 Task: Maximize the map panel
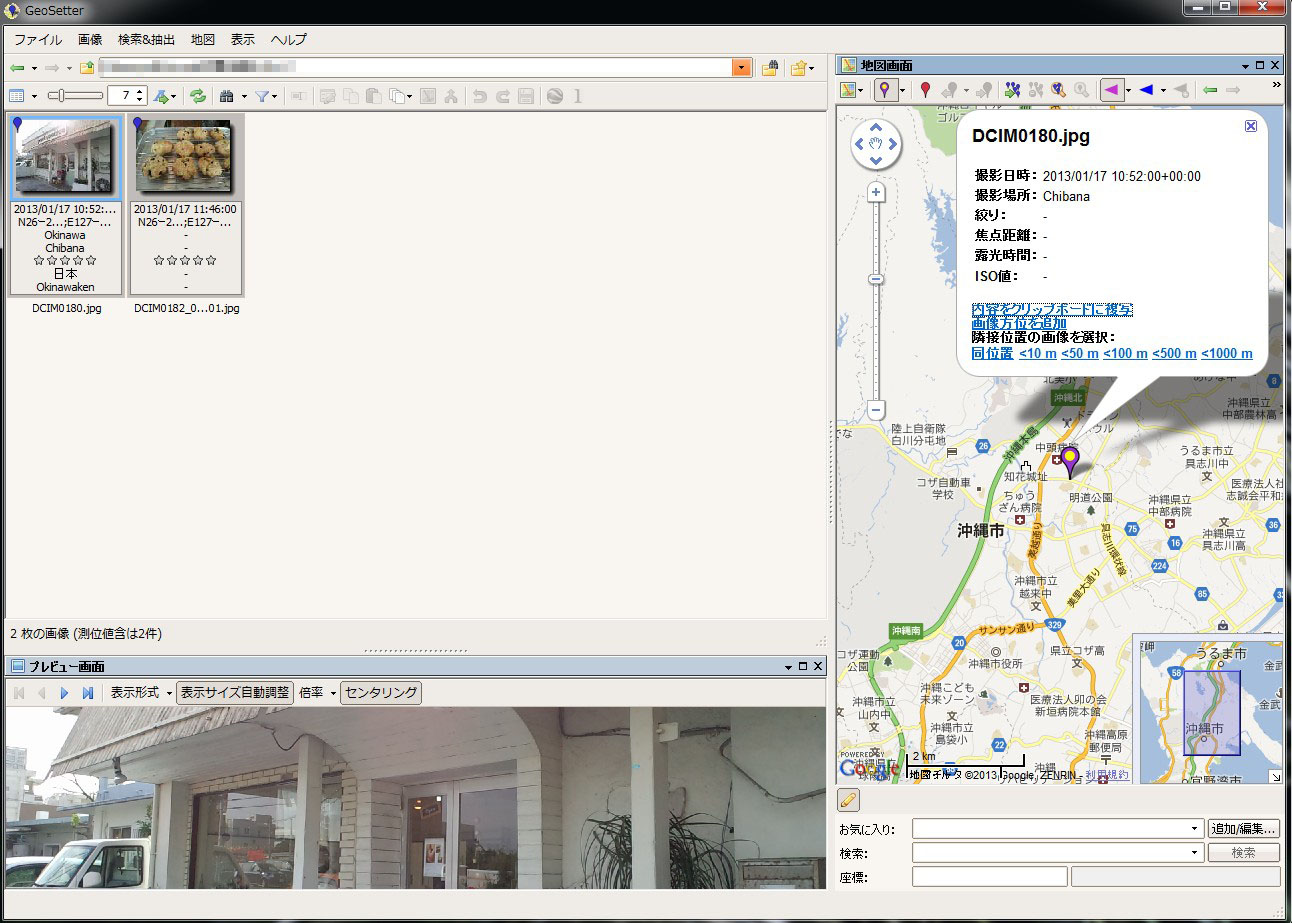(1260, 65)
